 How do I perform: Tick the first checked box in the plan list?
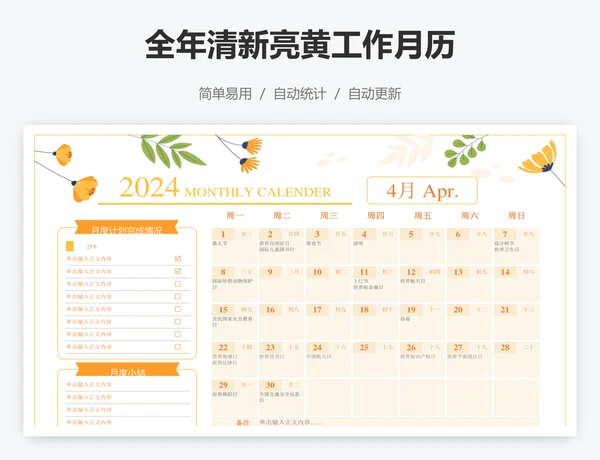pyautogui.click(x=178, y=259)
